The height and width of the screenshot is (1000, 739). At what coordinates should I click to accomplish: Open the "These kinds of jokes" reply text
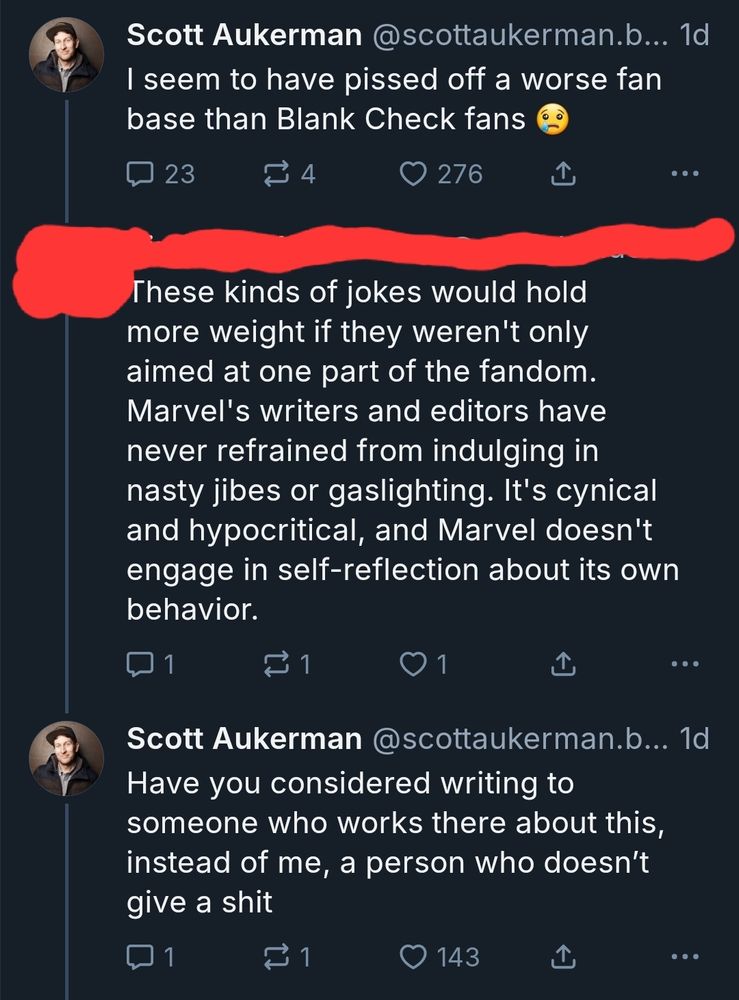400,450
